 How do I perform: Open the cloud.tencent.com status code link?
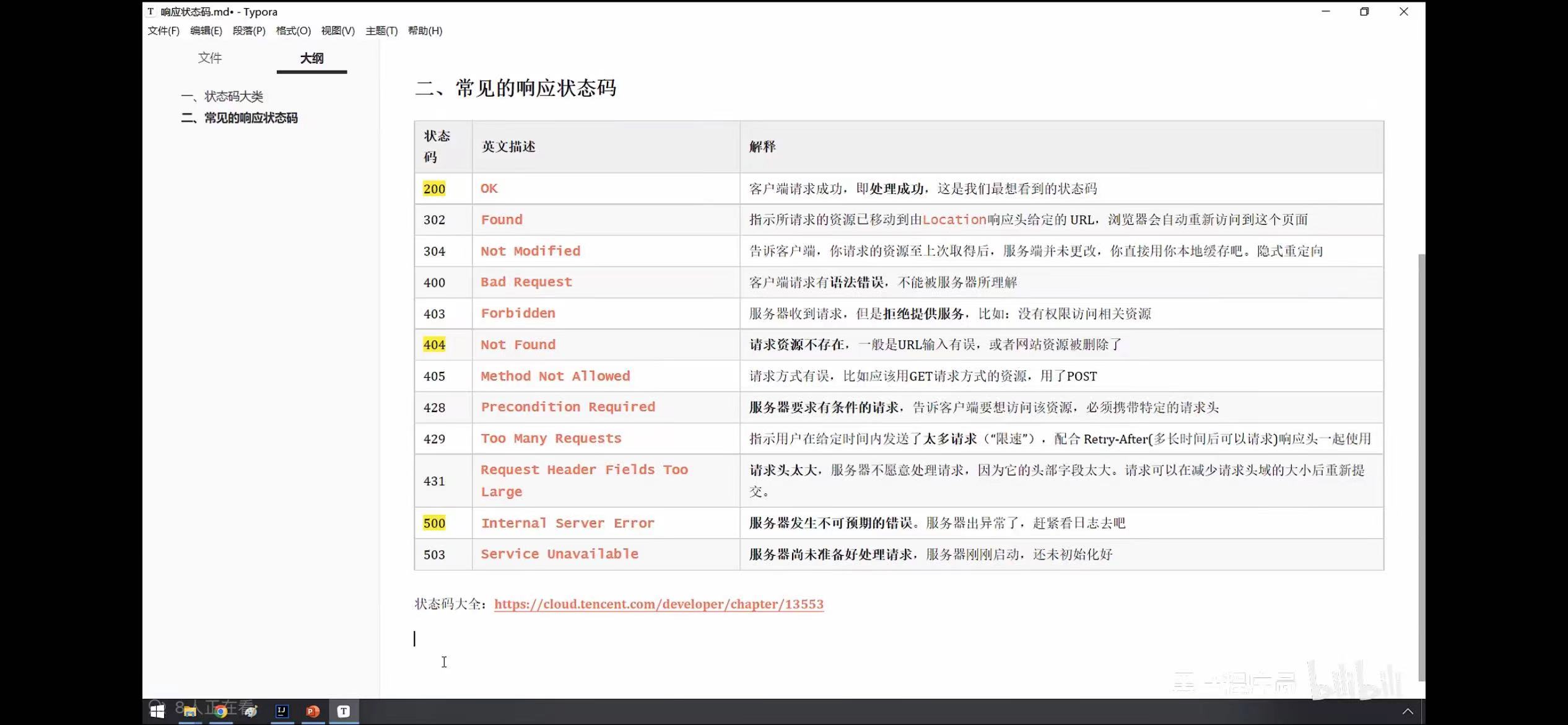point(659,604)
